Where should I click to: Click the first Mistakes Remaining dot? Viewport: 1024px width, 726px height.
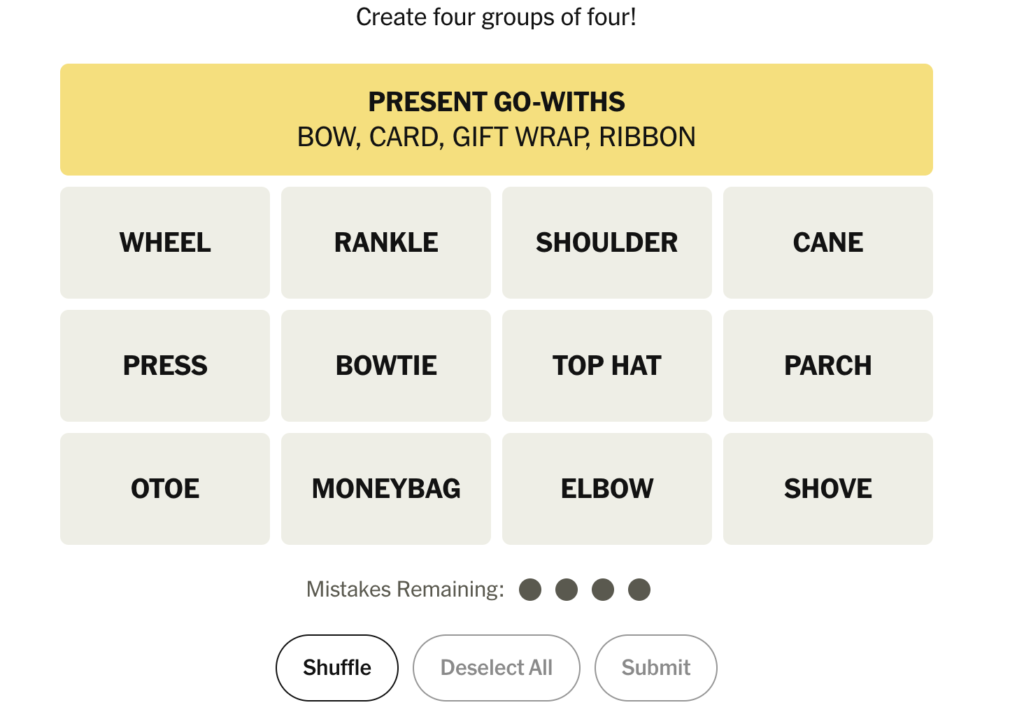pos(531,590)
